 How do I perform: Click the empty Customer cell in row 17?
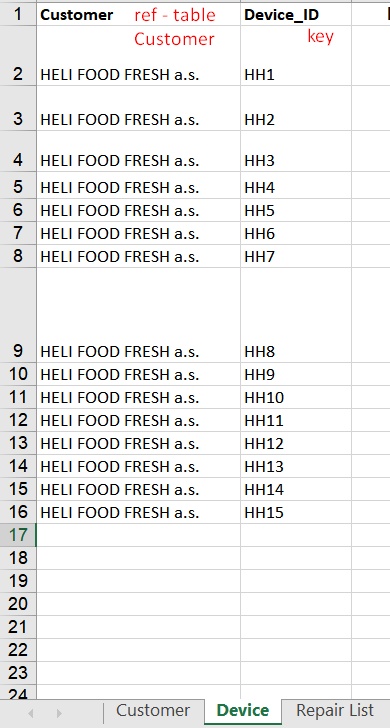138,535
